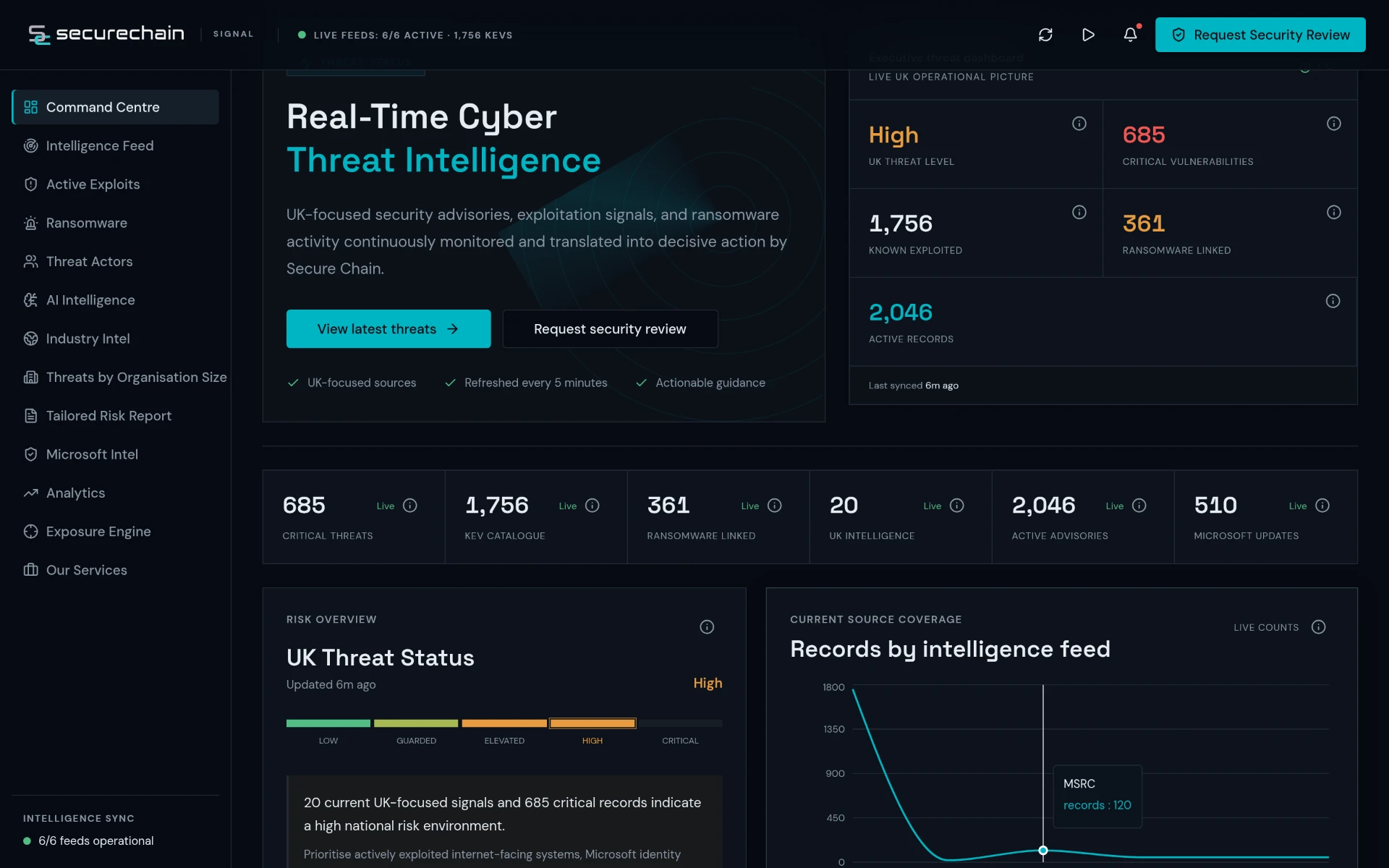1389x868 pixels.
Task: Click info icon on Ransomware Linked tile
Action: coord(775,506)
